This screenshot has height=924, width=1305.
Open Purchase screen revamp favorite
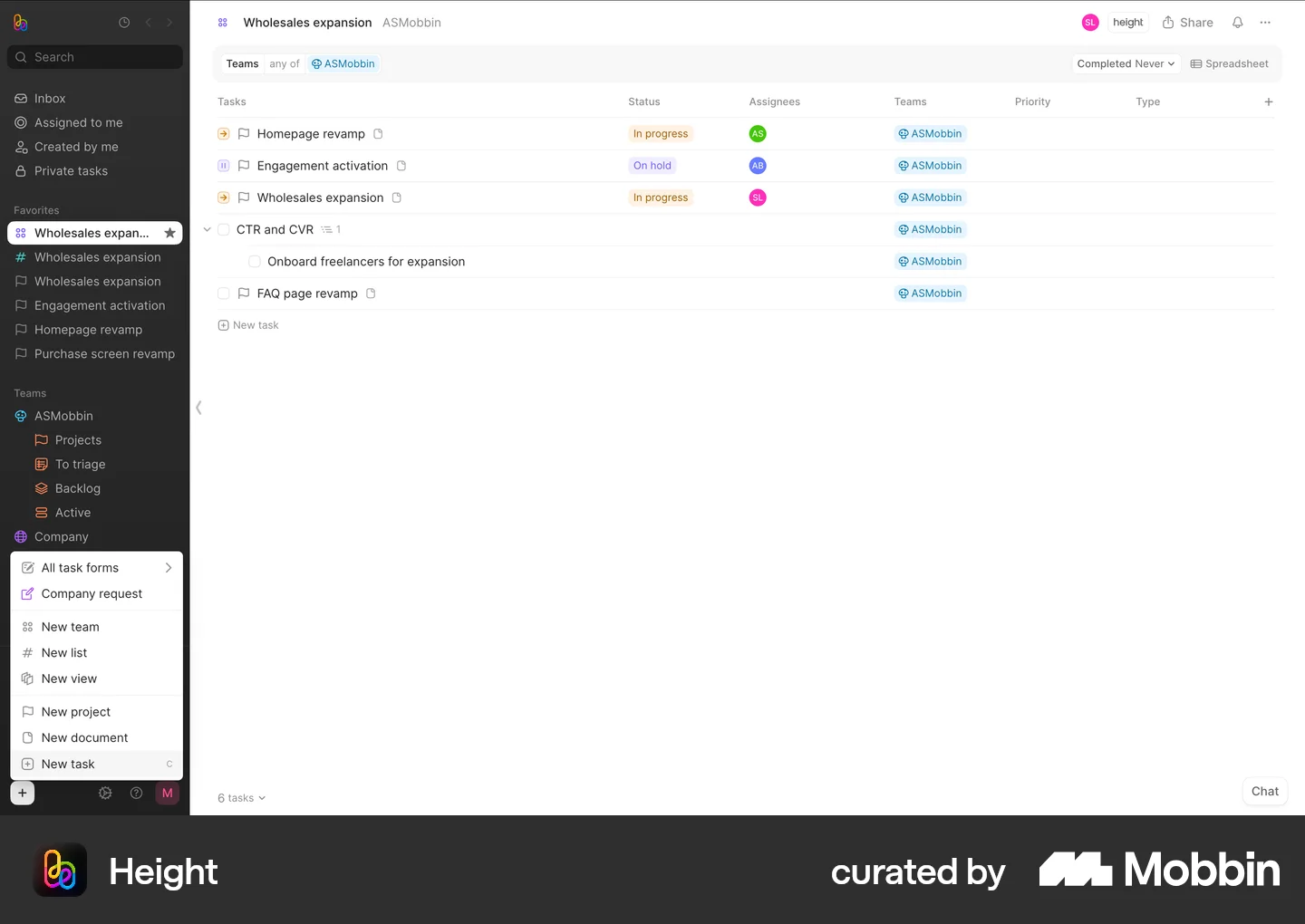point(95,354)
